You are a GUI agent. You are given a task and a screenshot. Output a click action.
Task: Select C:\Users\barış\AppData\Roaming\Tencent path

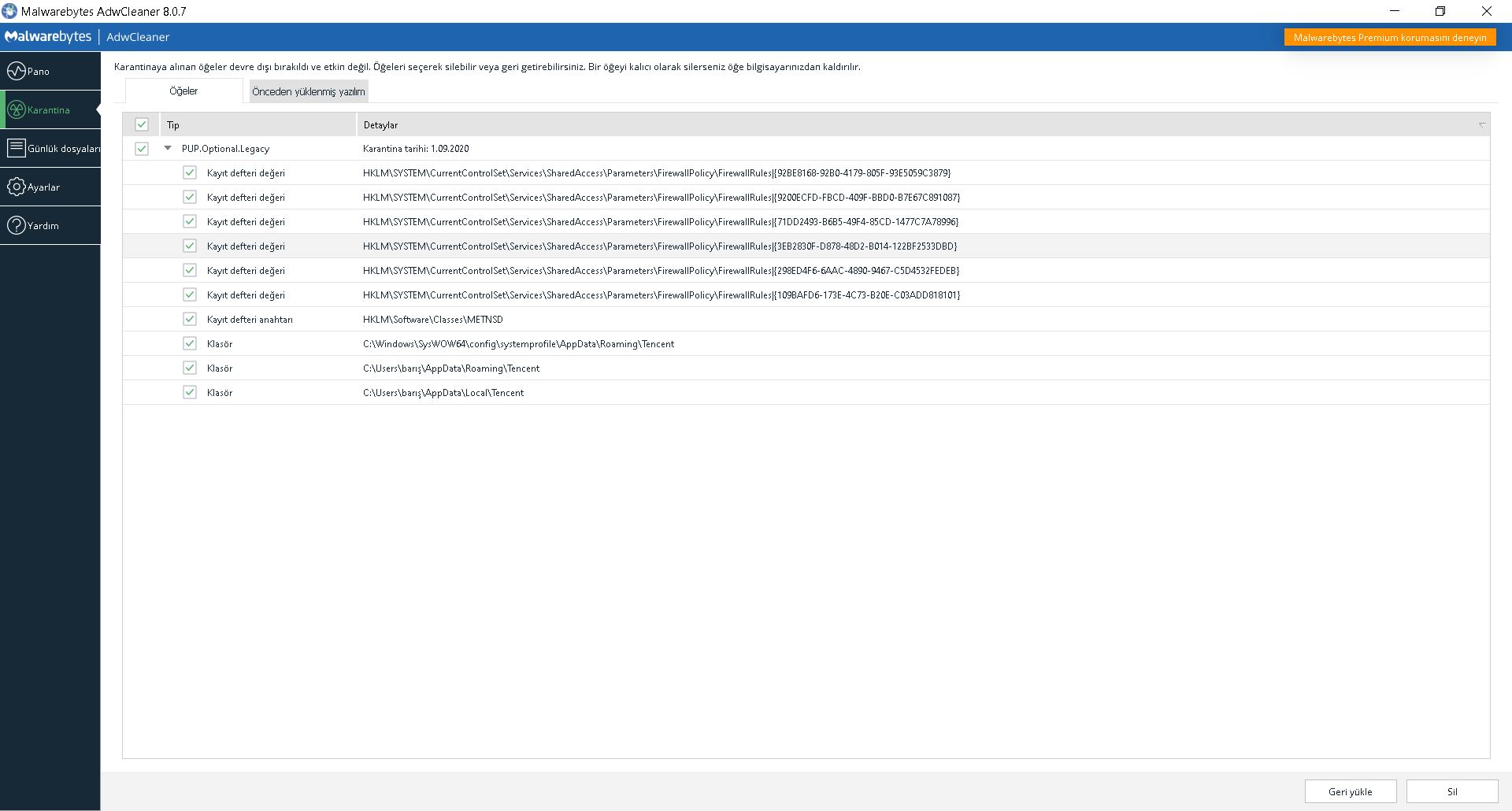click(x=451, y=368)
